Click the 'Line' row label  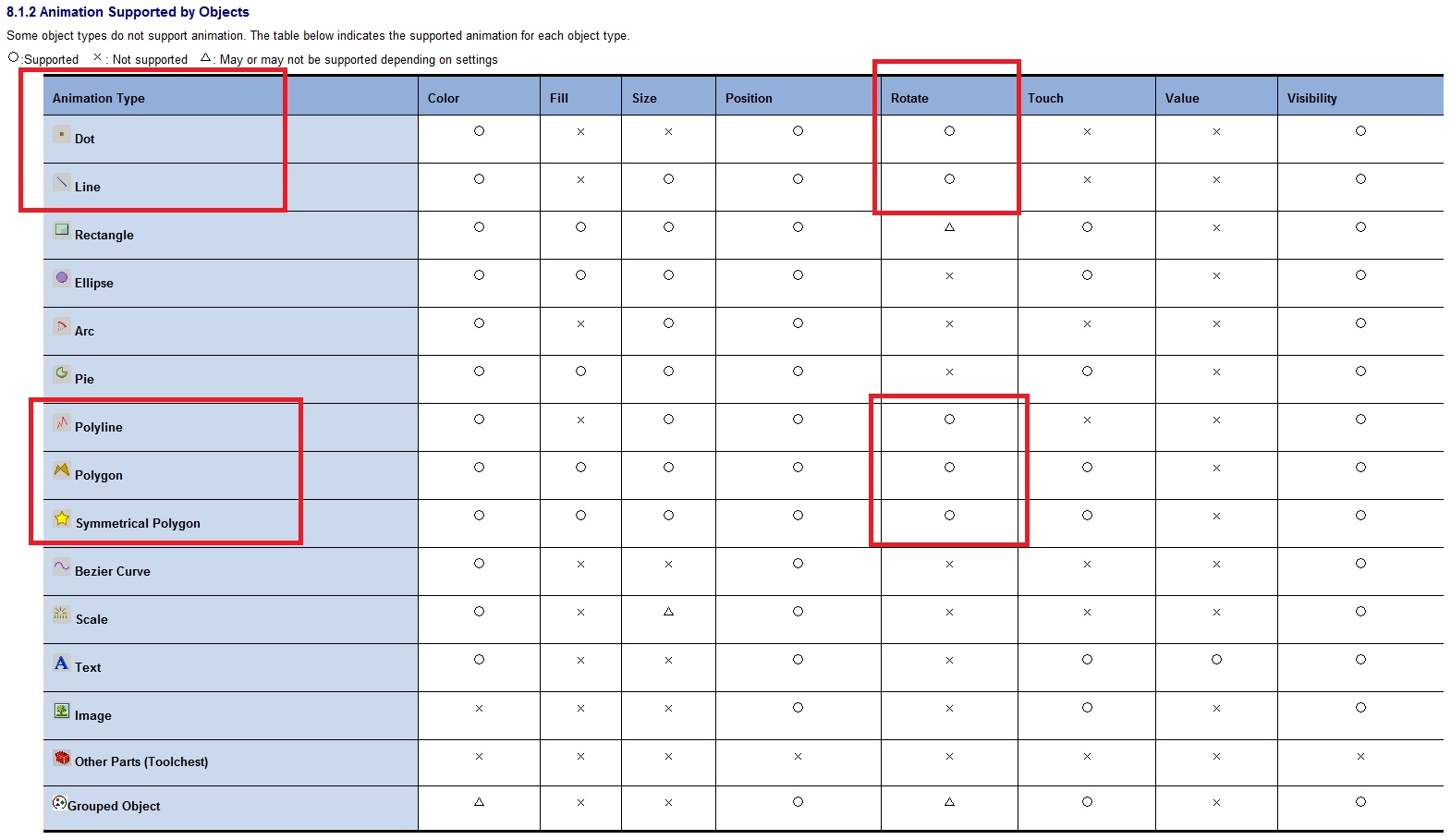88,187
